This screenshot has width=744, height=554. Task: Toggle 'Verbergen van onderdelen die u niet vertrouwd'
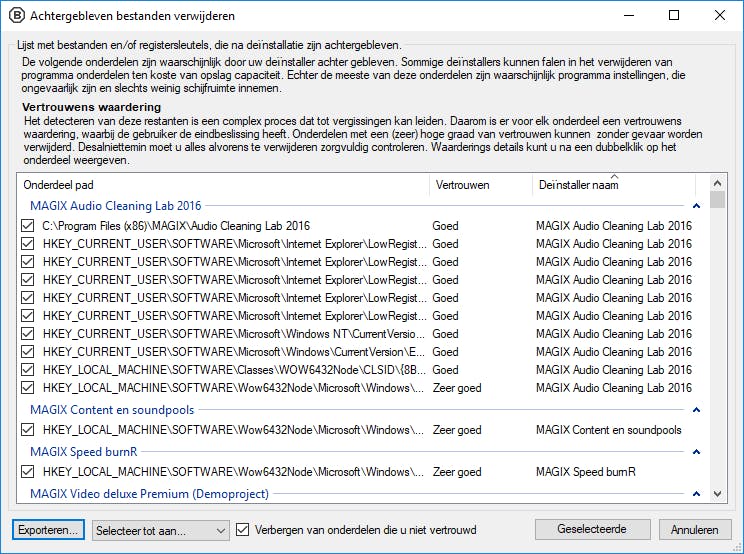[x=243, y=530]
